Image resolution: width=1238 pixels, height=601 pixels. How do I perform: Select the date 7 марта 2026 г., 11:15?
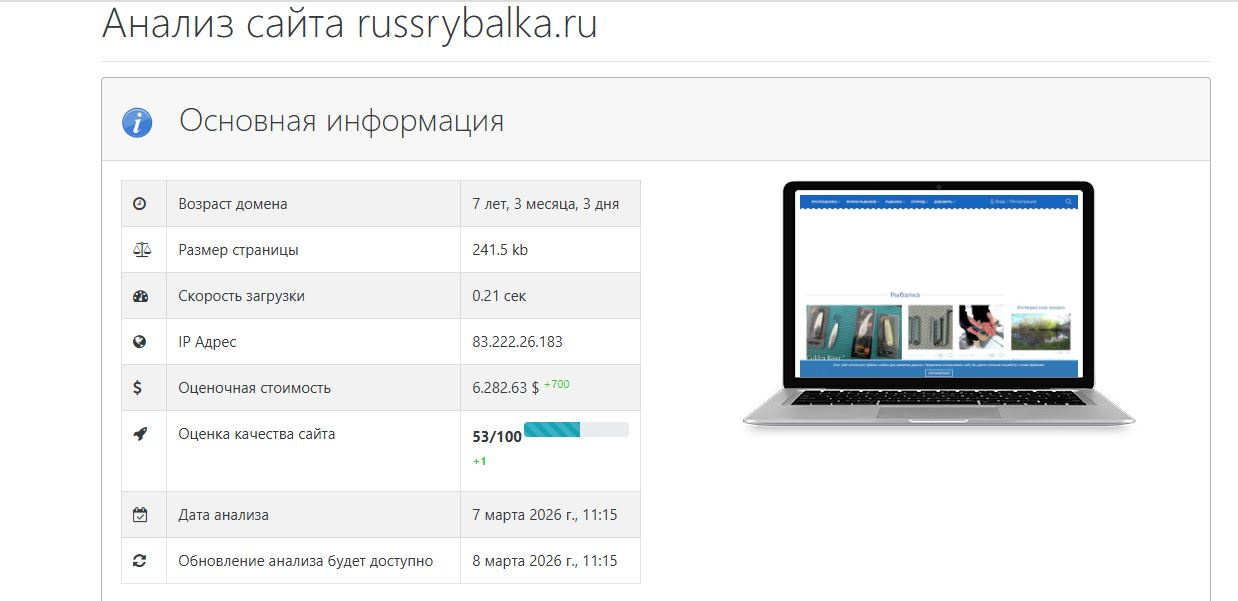point(545,515)
